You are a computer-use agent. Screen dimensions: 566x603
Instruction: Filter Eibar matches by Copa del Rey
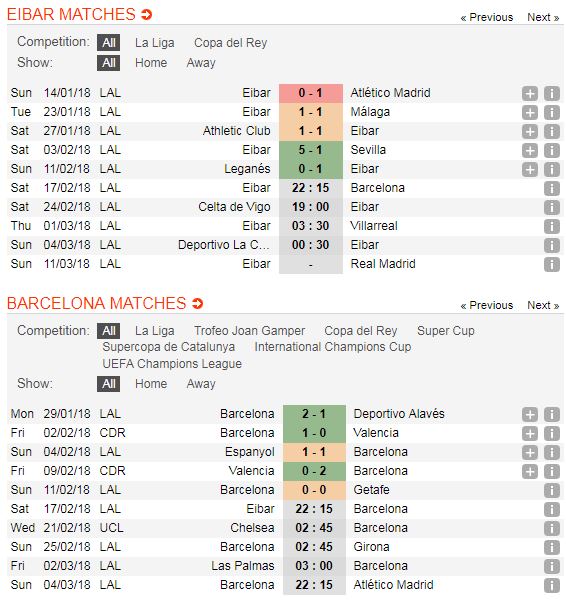click(x=230, y=43)
